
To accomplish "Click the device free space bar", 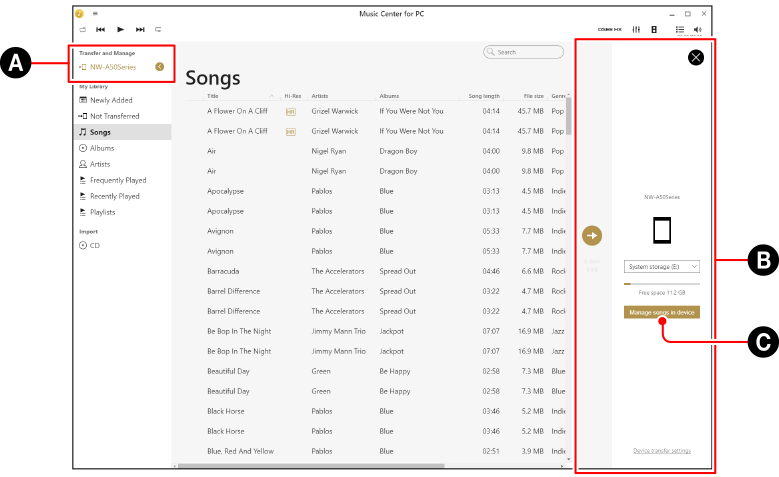I will (662, 284).
